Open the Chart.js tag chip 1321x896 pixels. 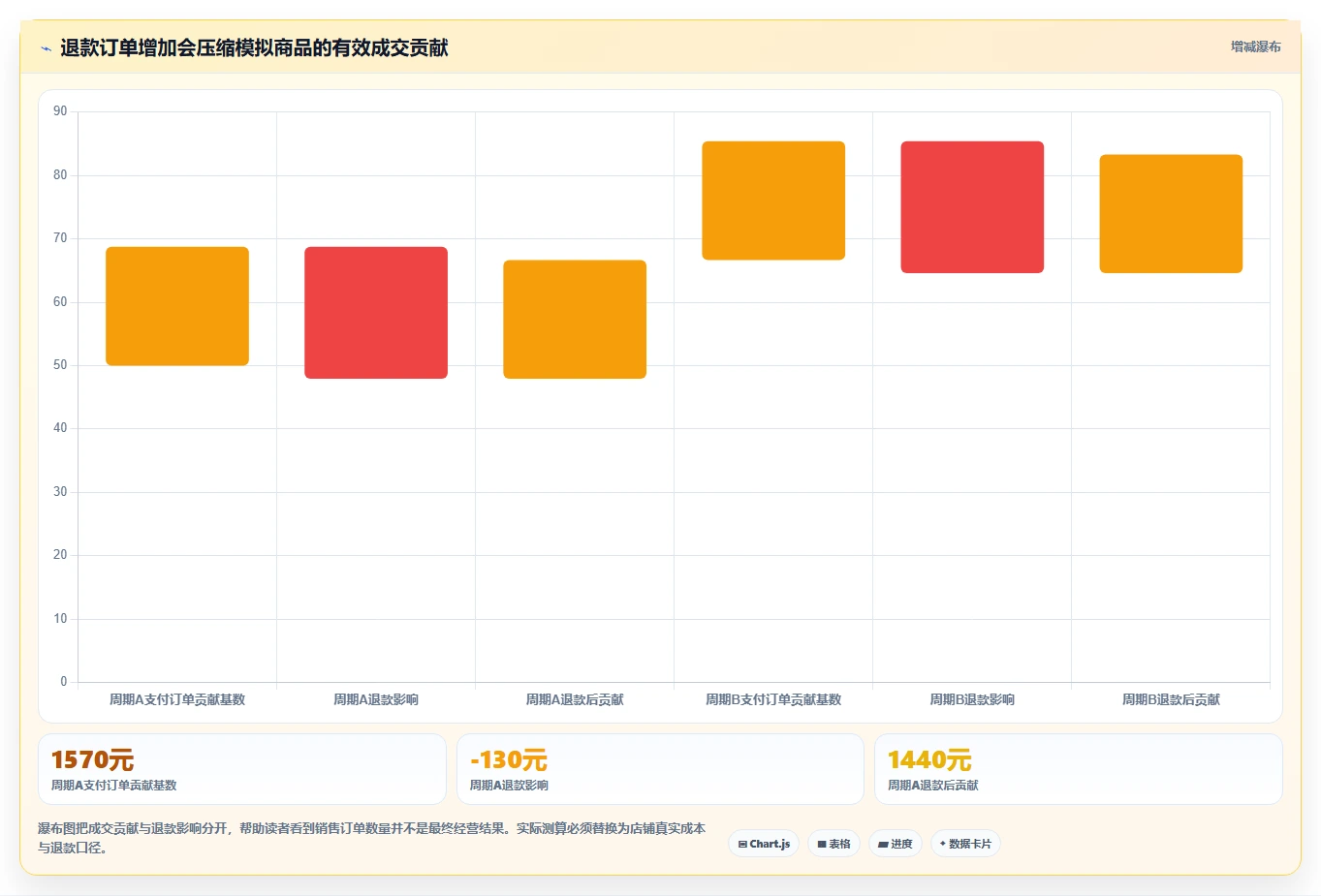pos(764,844)
